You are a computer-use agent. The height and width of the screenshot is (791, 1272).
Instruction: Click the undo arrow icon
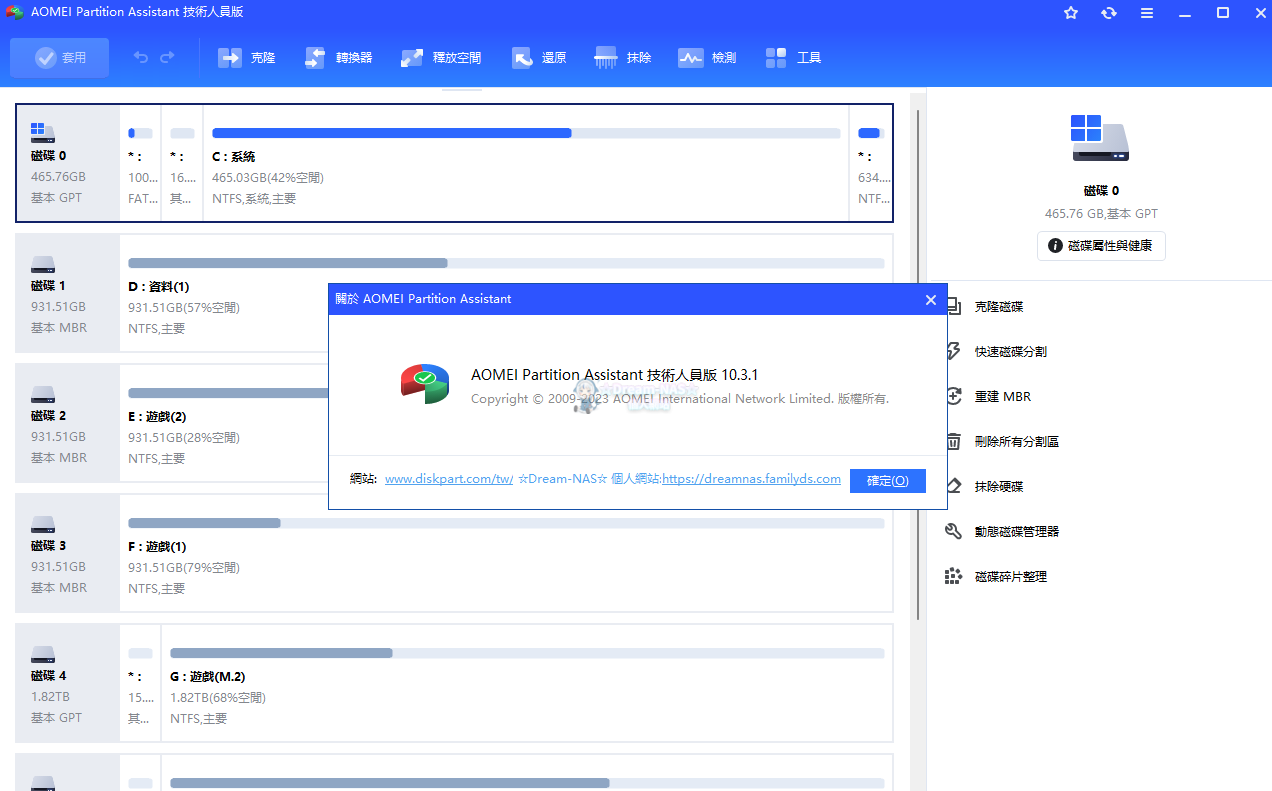pyautogui.click(x=140, y=57)
